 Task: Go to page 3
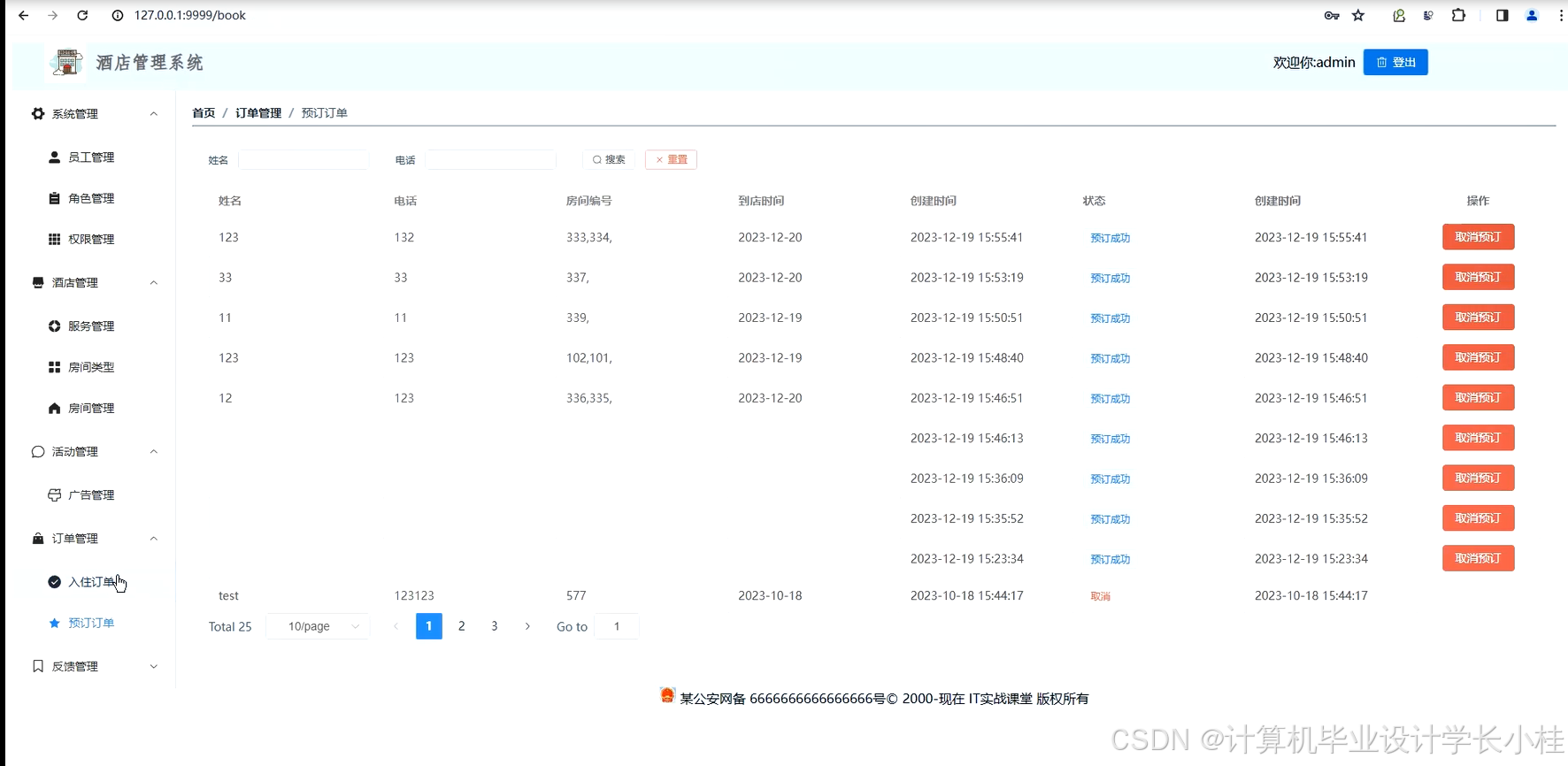495,626
